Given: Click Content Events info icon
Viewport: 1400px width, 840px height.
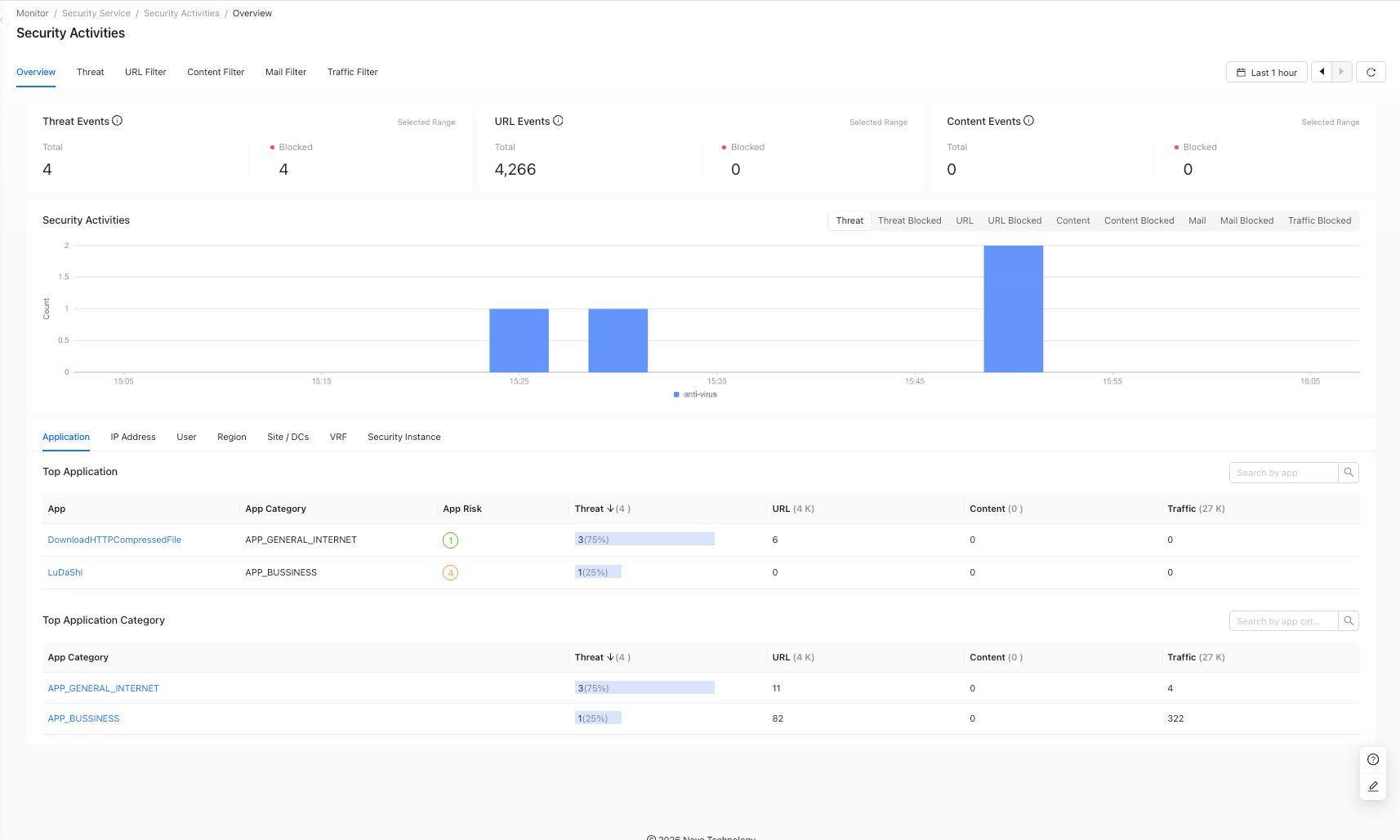Looking at the screenshot, I should [1029, 121].
